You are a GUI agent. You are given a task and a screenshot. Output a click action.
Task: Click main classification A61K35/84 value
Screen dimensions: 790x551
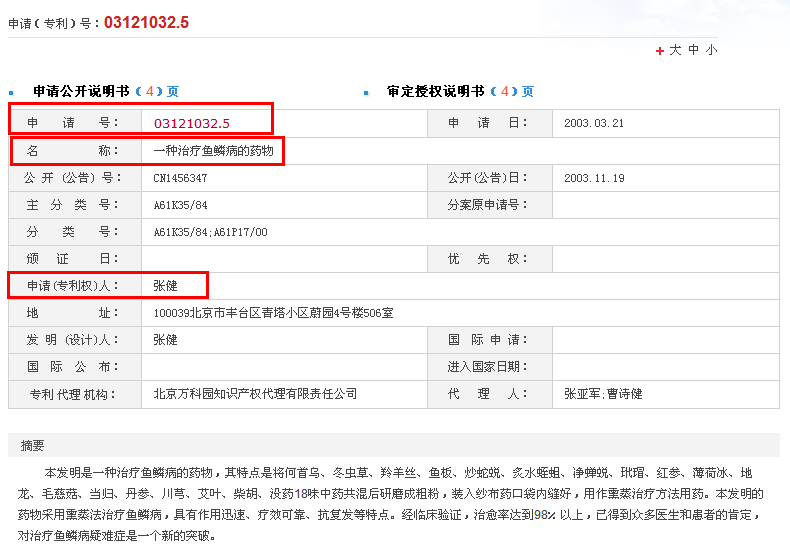tap(180, 205)
